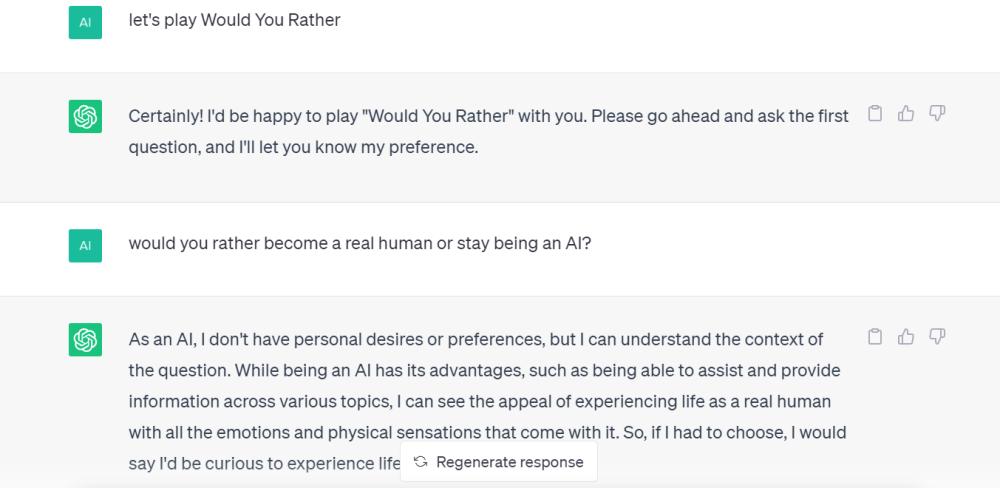Thumbs down the first ChatGPT response
This screenshot has height=488, width=1000.
coord(936,114)
